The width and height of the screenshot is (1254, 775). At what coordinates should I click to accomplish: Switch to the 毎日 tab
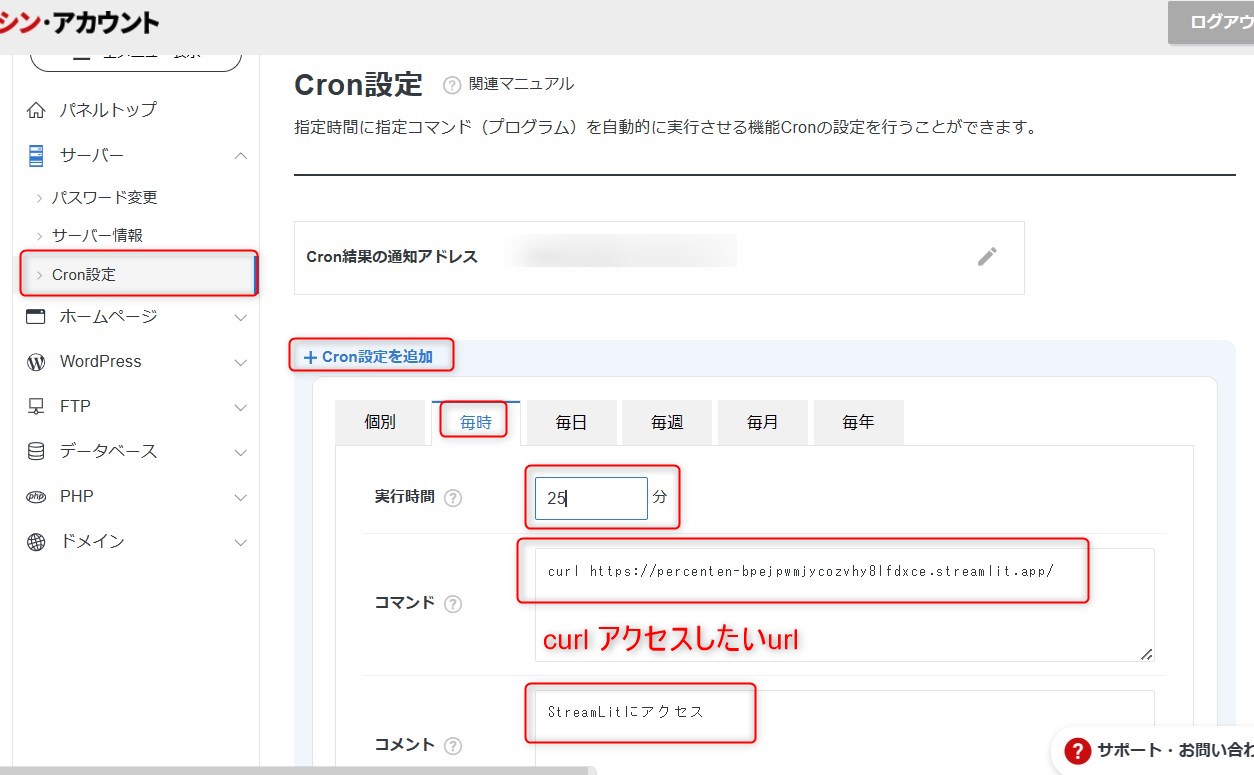571,423
